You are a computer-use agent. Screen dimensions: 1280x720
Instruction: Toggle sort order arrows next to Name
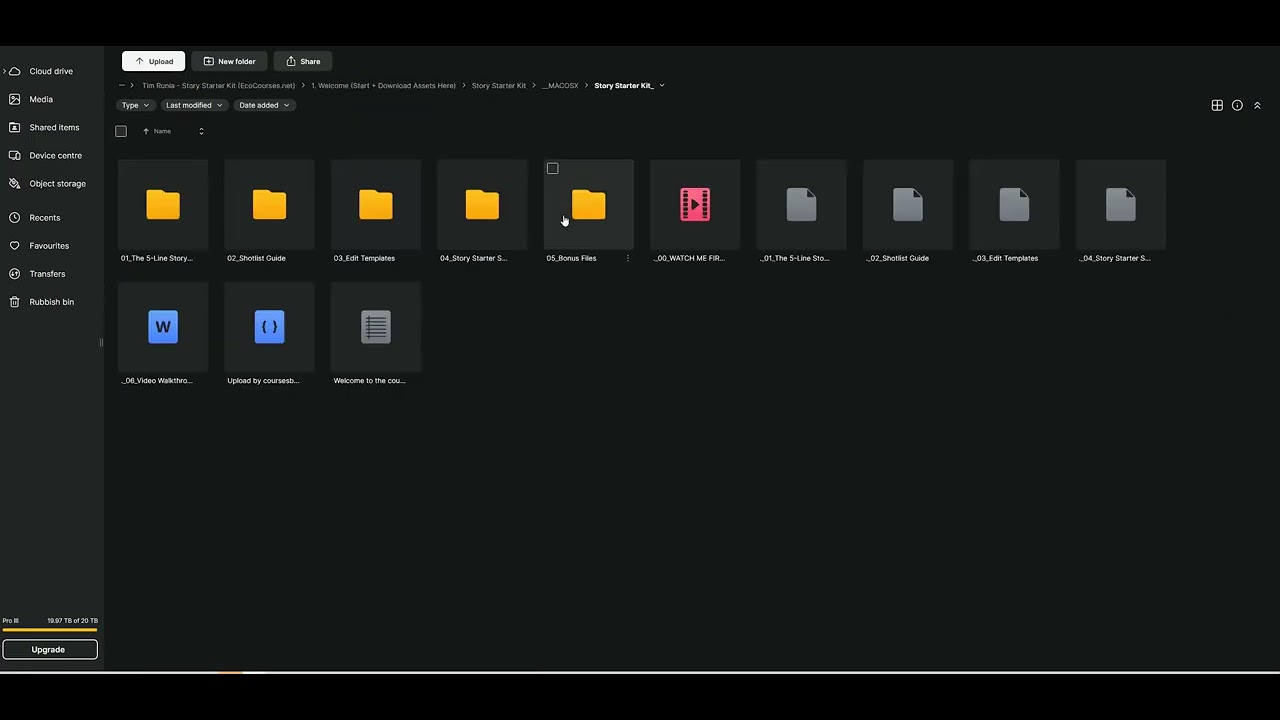point(201,131)
